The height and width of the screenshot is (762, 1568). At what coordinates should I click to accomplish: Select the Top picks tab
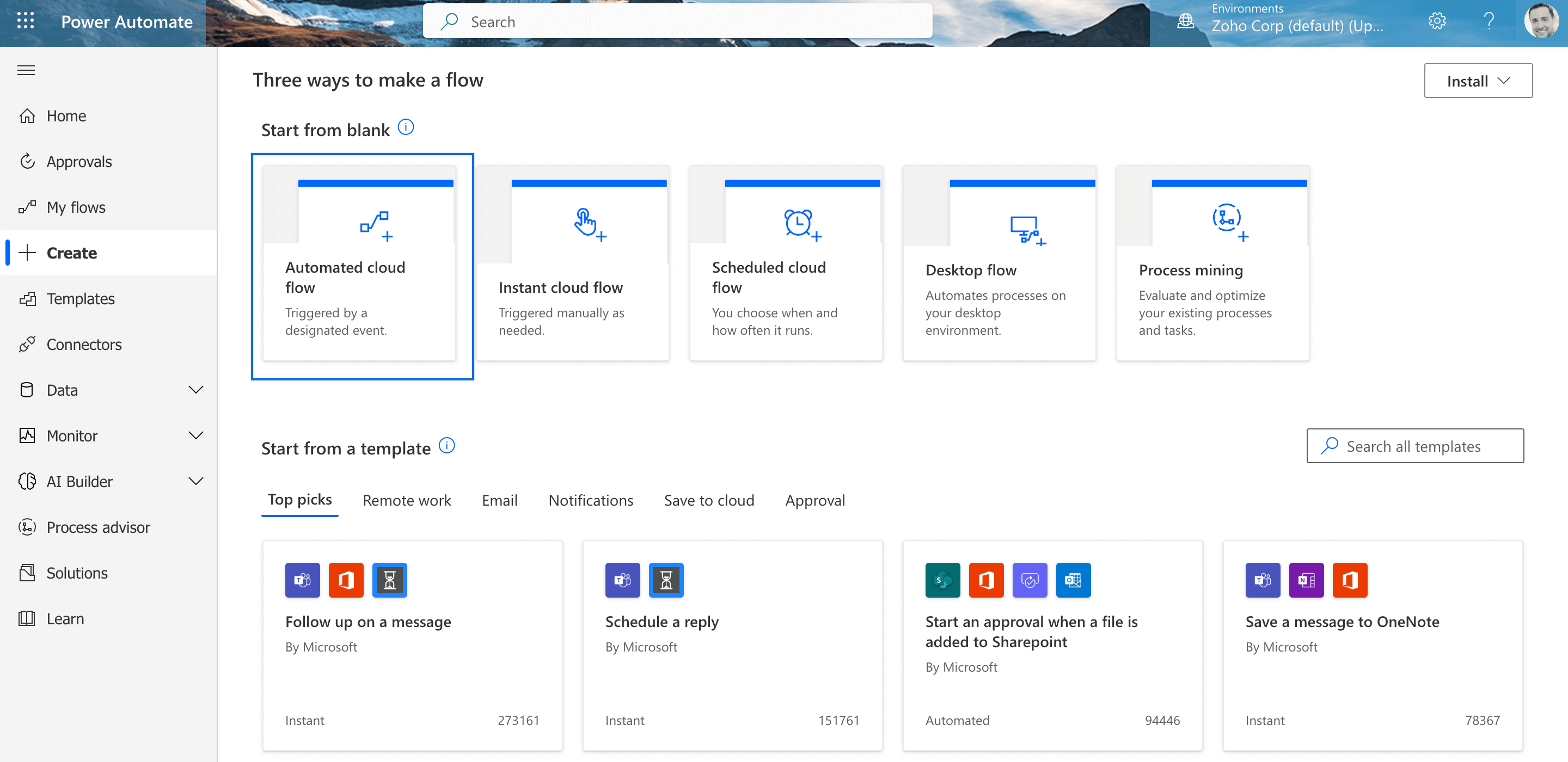(x=300, y=500)
